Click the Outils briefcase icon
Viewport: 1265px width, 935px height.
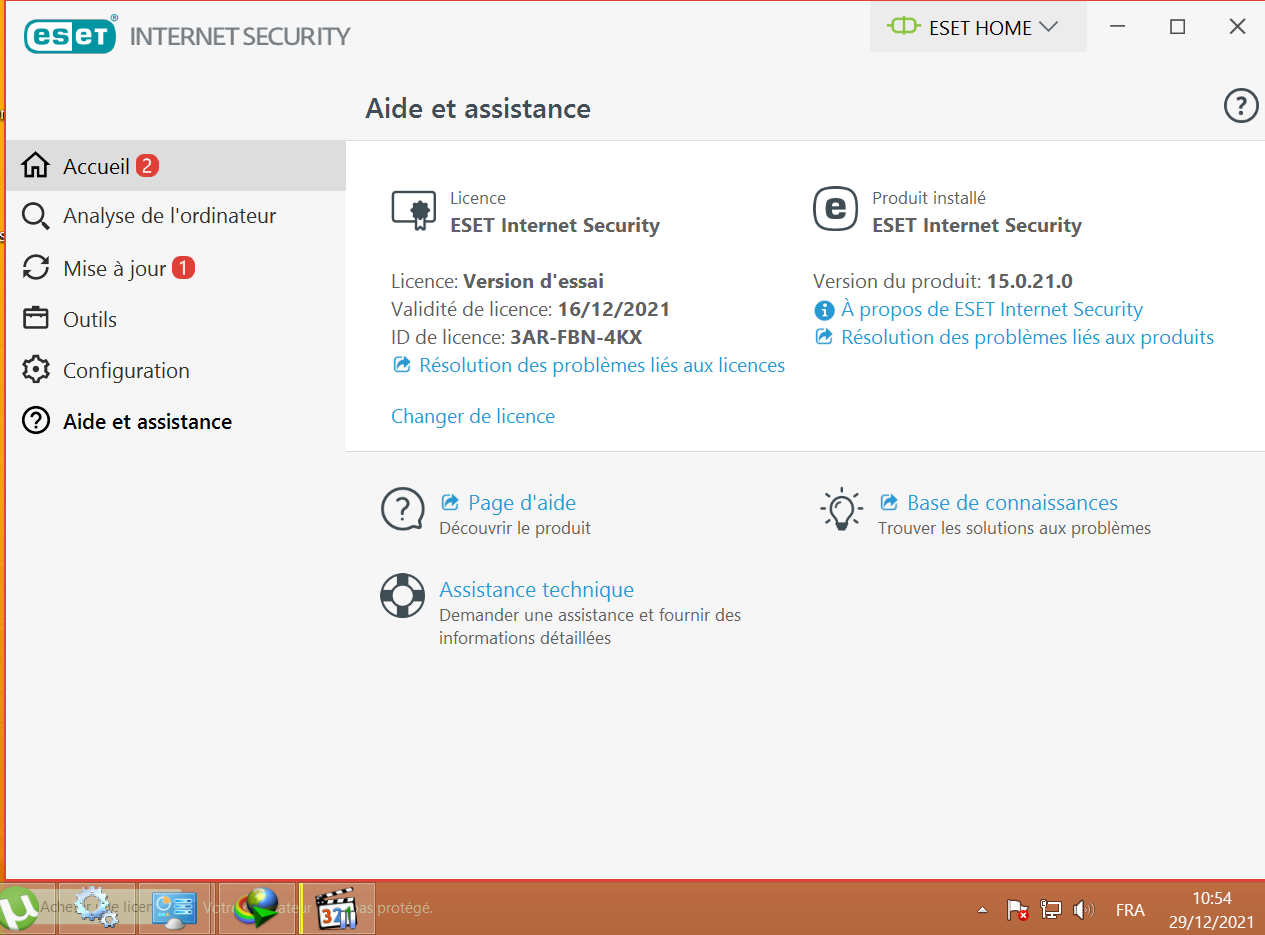point(36,318)
